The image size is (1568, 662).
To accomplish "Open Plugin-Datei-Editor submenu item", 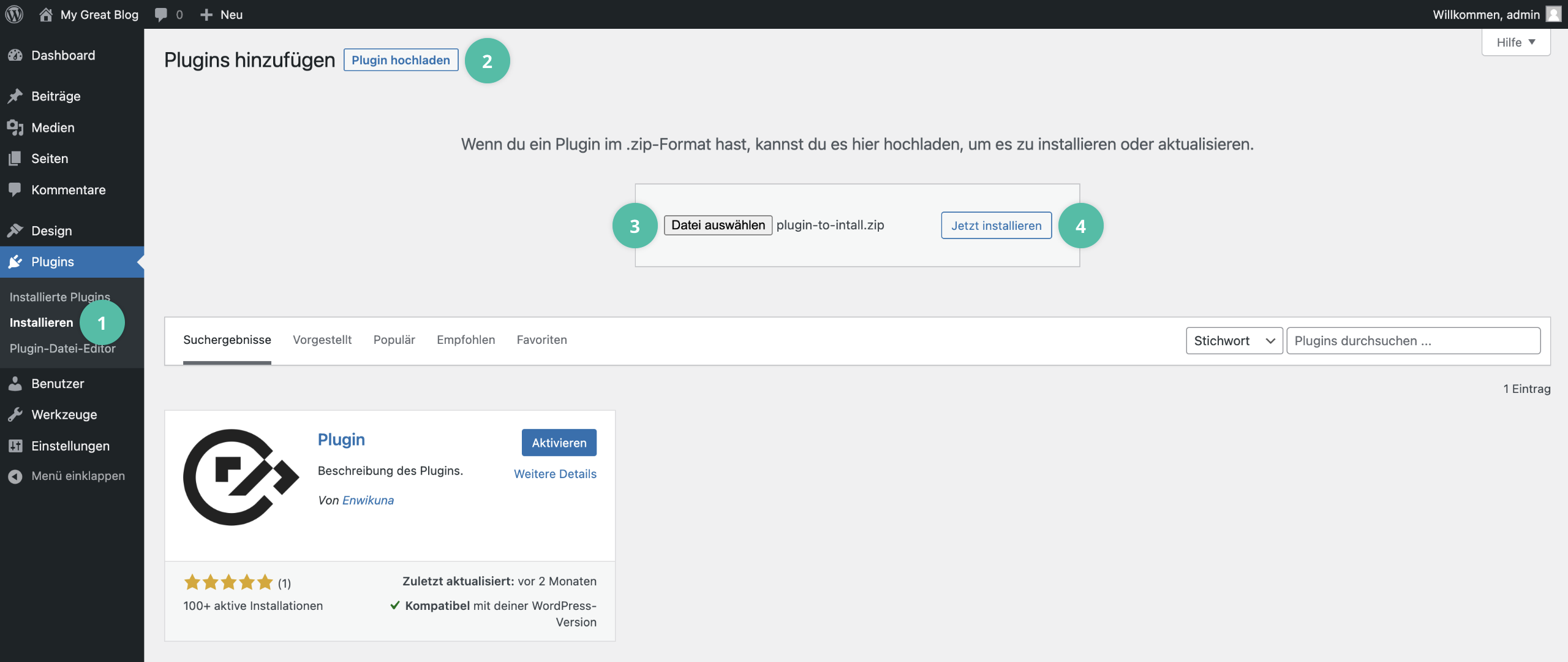I will click(62, 348).
